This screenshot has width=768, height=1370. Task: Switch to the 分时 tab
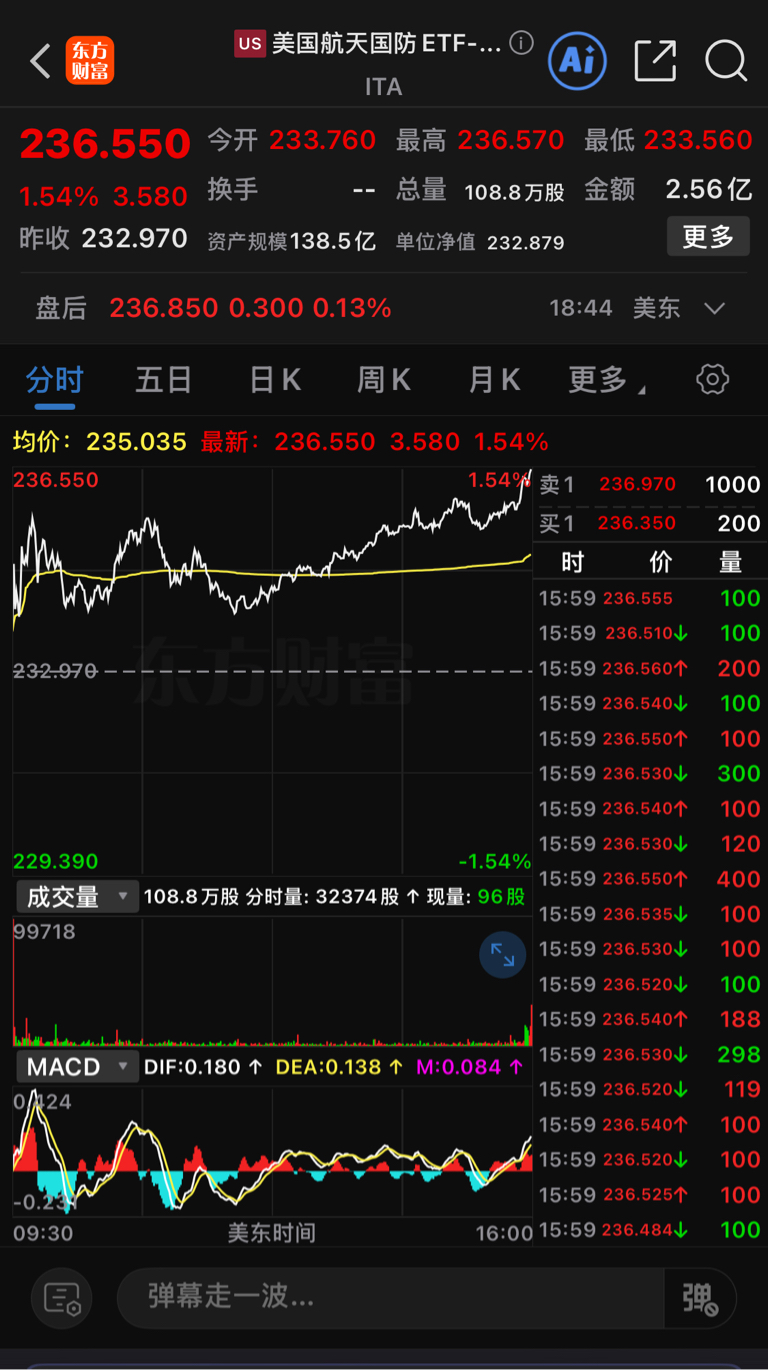click(55, 380)
